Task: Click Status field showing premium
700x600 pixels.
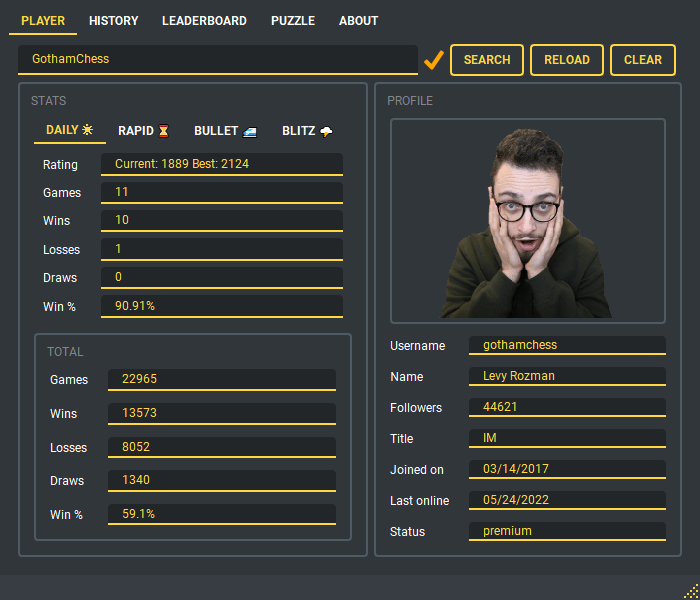Action: [567, 532]
